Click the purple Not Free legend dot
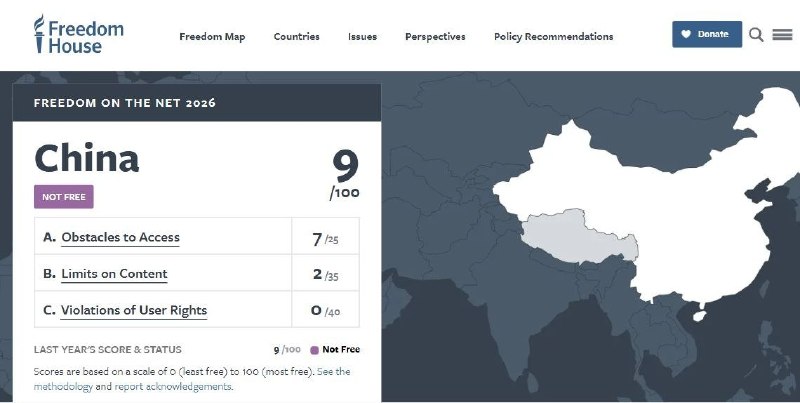Image resolution: width=800 pixels, height=403 pixels. coord(315,350)
